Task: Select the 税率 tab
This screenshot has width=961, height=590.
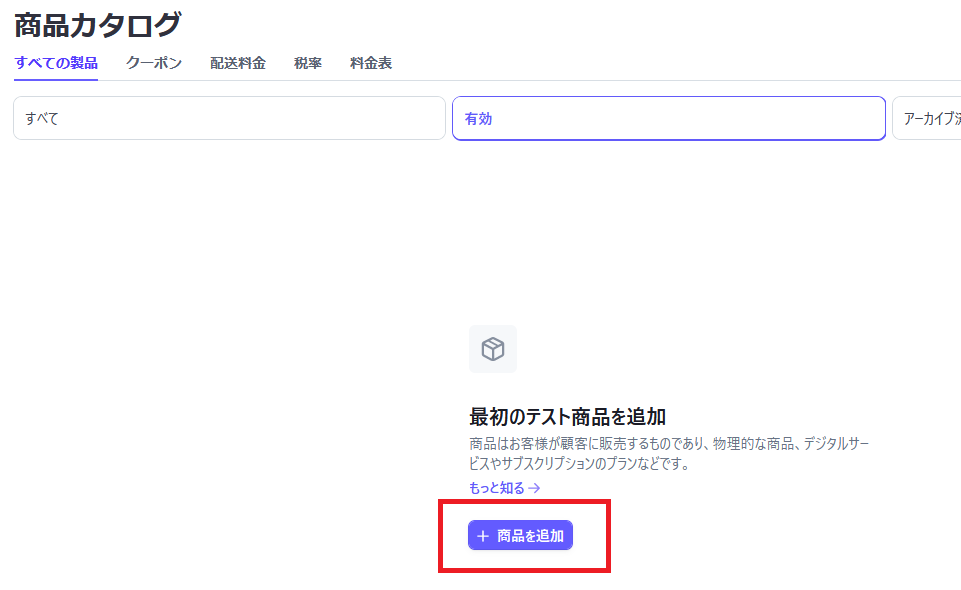Action: pyautogui.click(x=308, y=63)
